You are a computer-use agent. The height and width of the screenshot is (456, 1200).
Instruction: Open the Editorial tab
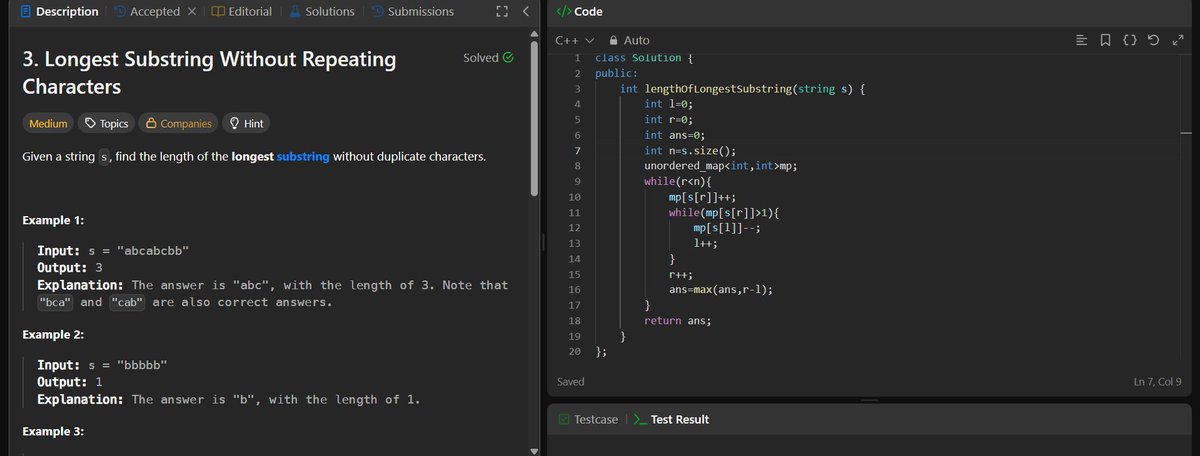[x=241, y=11]
